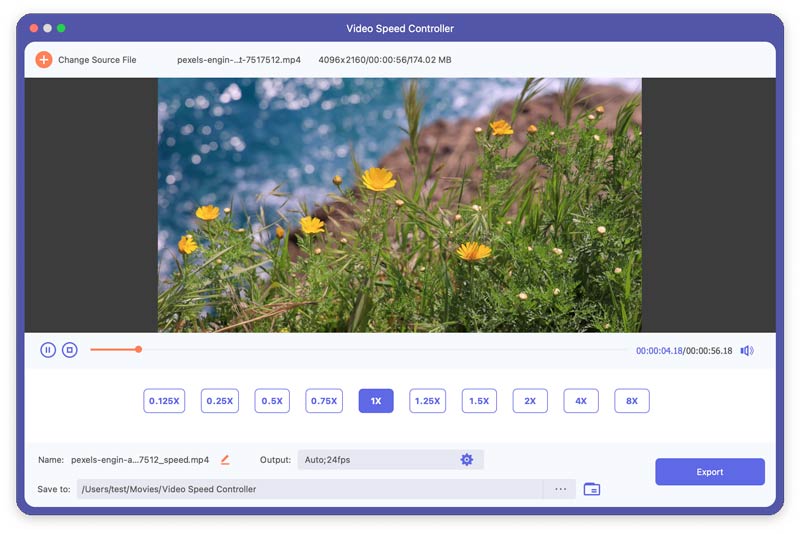The width and height of the screenshot is (800, 534).
Task: Set playback speed to 2X
Action: (x=530, y=401)
